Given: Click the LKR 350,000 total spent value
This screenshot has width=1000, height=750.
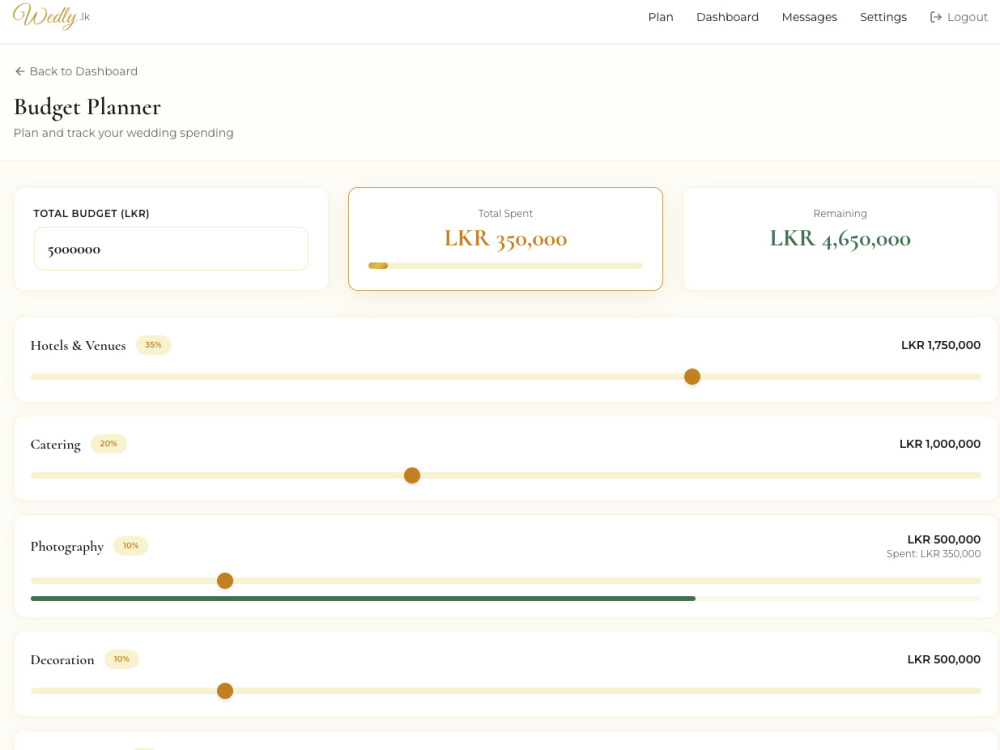Looking at the screenshot, I should [x=505, y=239].
